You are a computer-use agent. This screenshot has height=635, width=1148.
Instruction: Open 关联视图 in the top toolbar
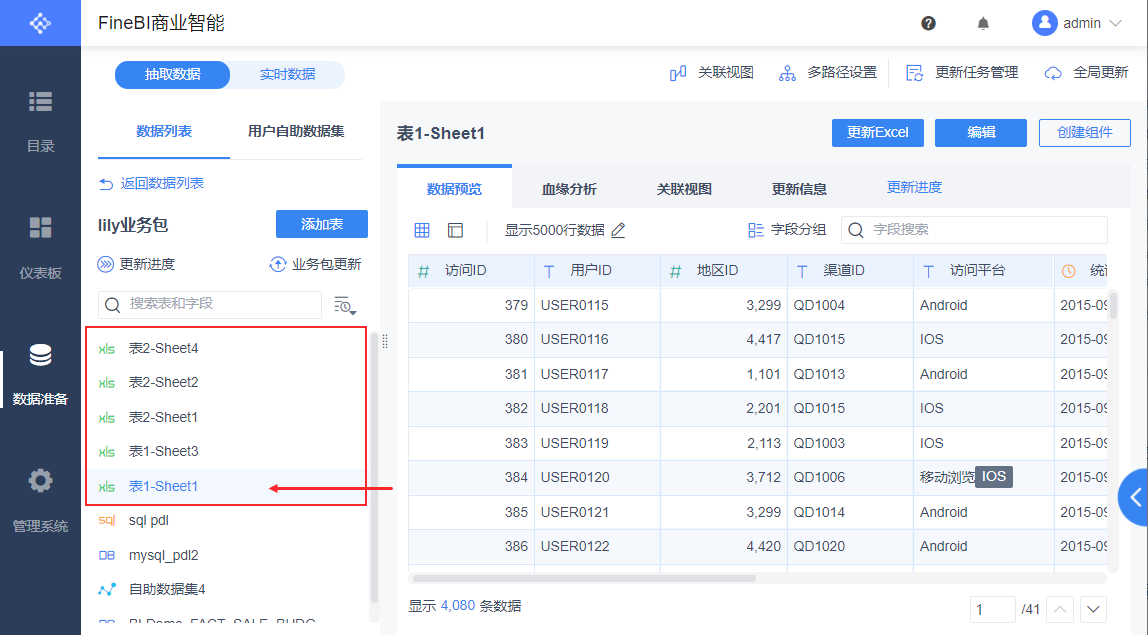(x=712, y=73)
